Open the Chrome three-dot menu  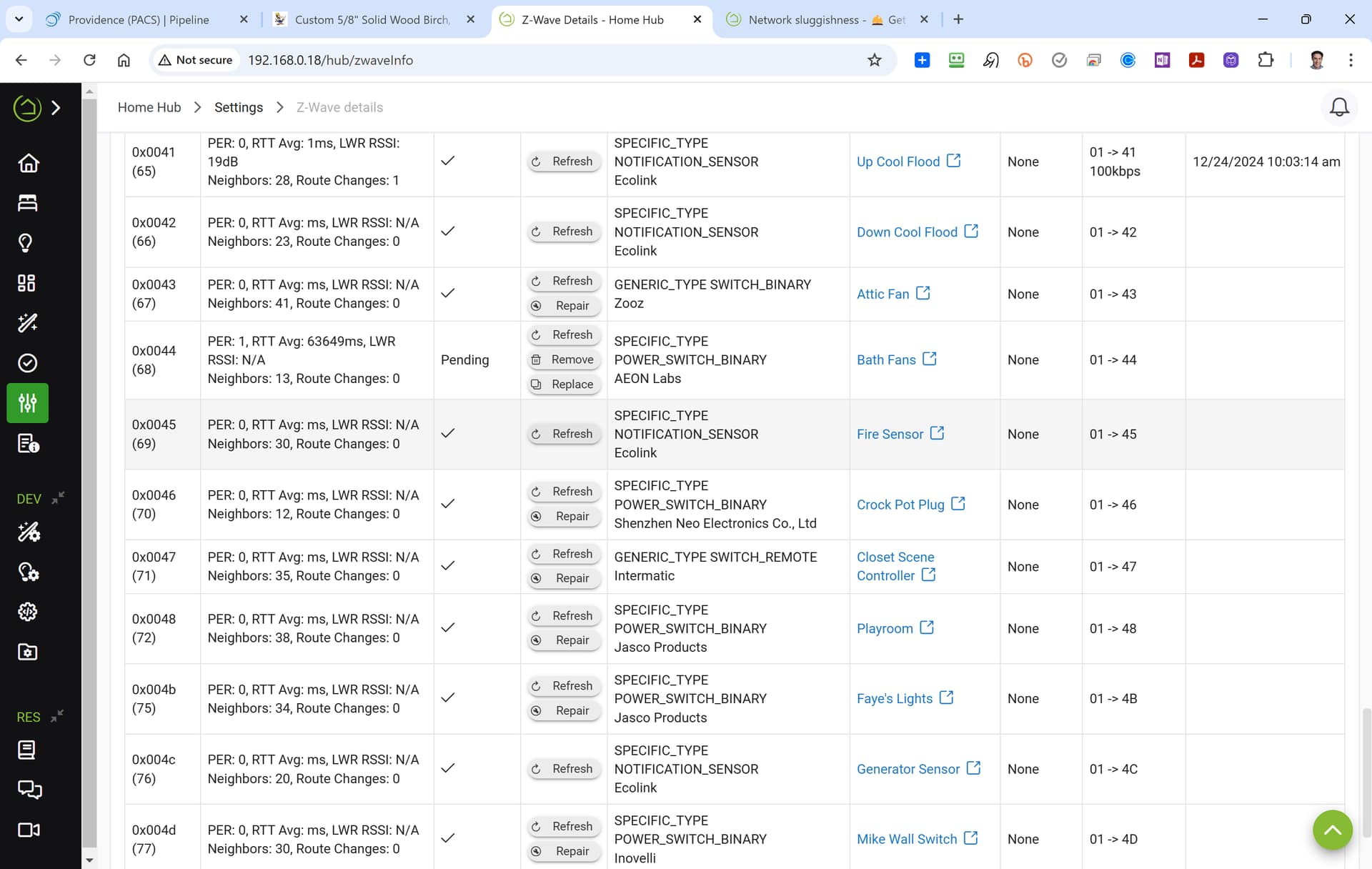tap(1351, 60)
